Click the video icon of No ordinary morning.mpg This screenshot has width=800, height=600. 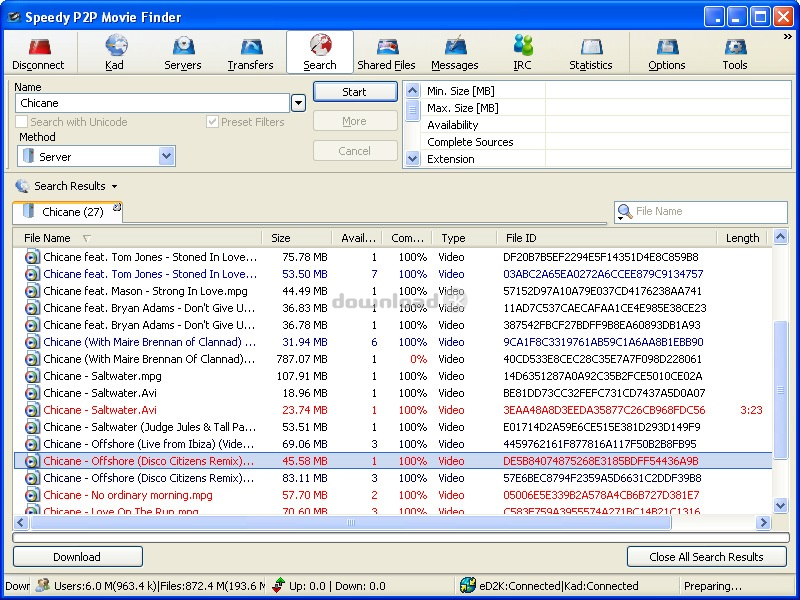[32, 495]
